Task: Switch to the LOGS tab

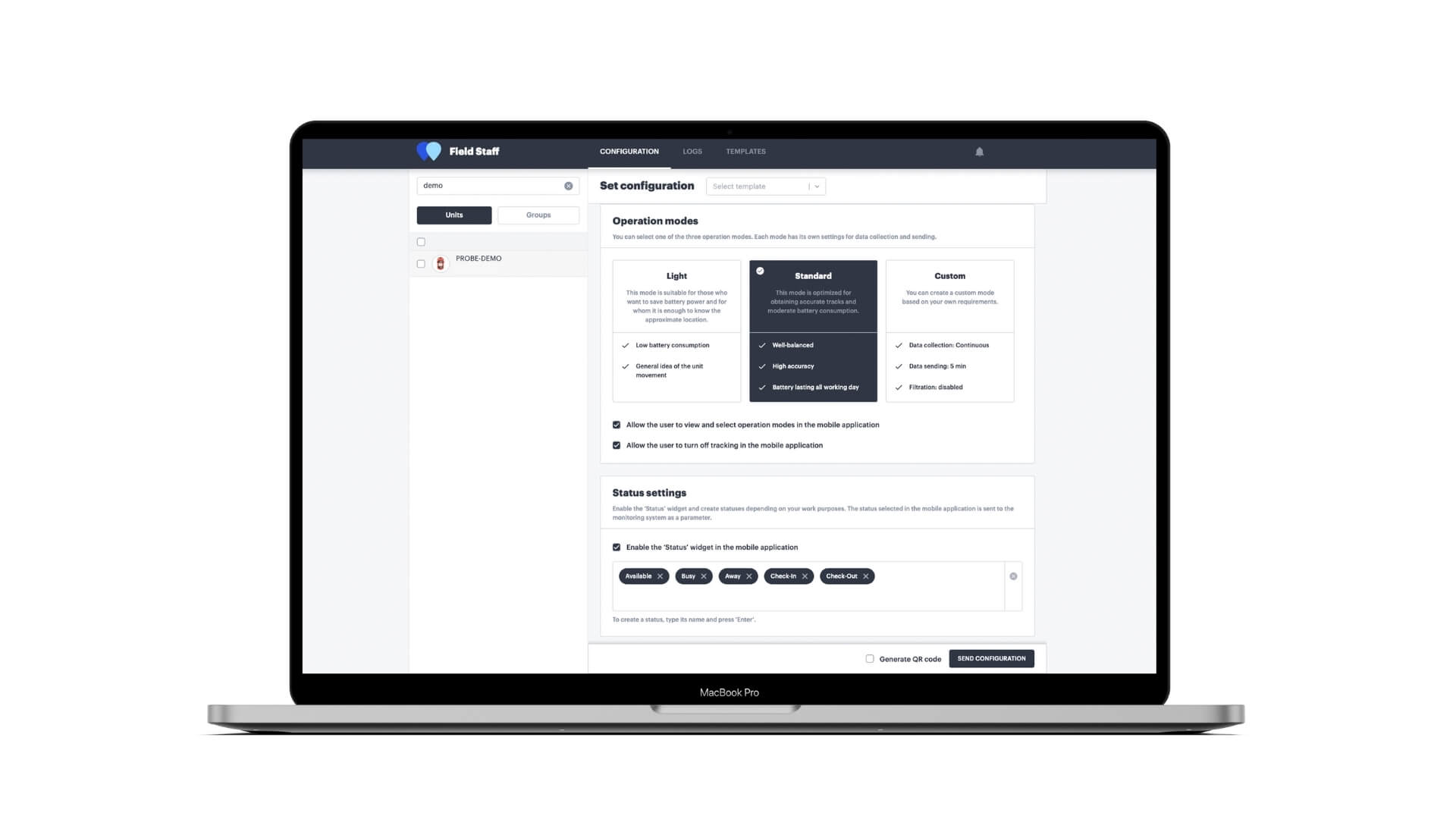Action: pos(692,151)
